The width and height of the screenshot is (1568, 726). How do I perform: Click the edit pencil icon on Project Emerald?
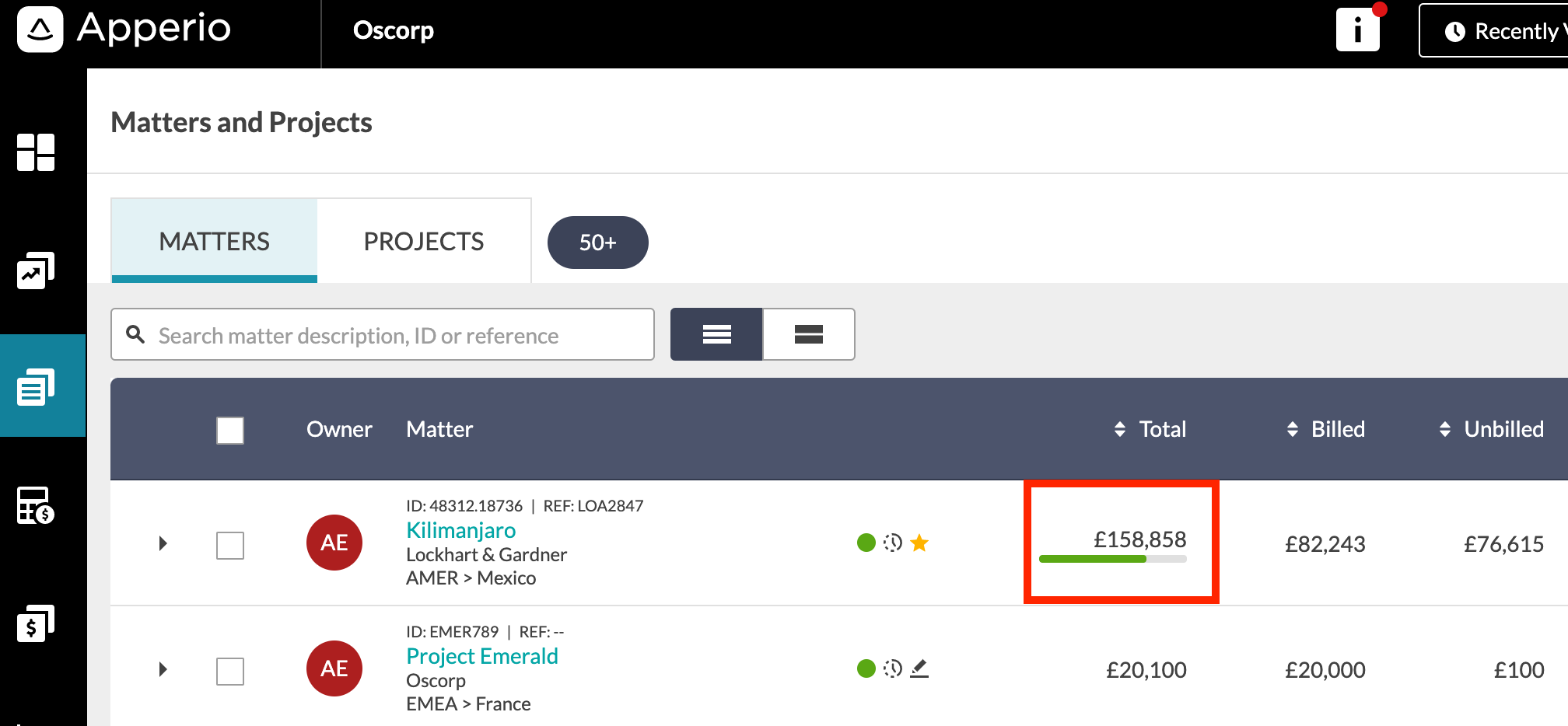tap(919, 668)
